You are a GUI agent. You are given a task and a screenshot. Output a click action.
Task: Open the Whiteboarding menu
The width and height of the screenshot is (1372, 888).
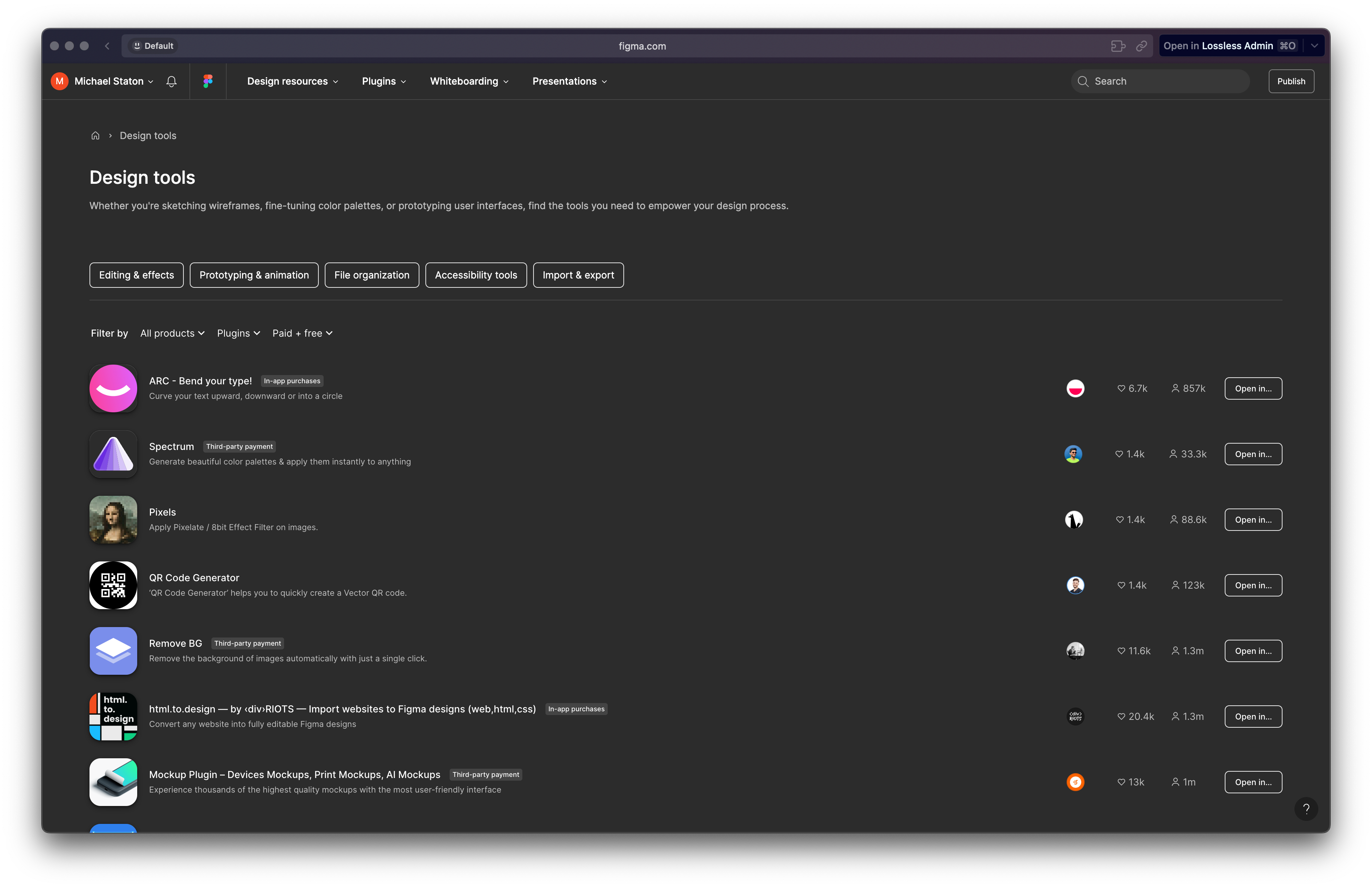tap(469, 81)
